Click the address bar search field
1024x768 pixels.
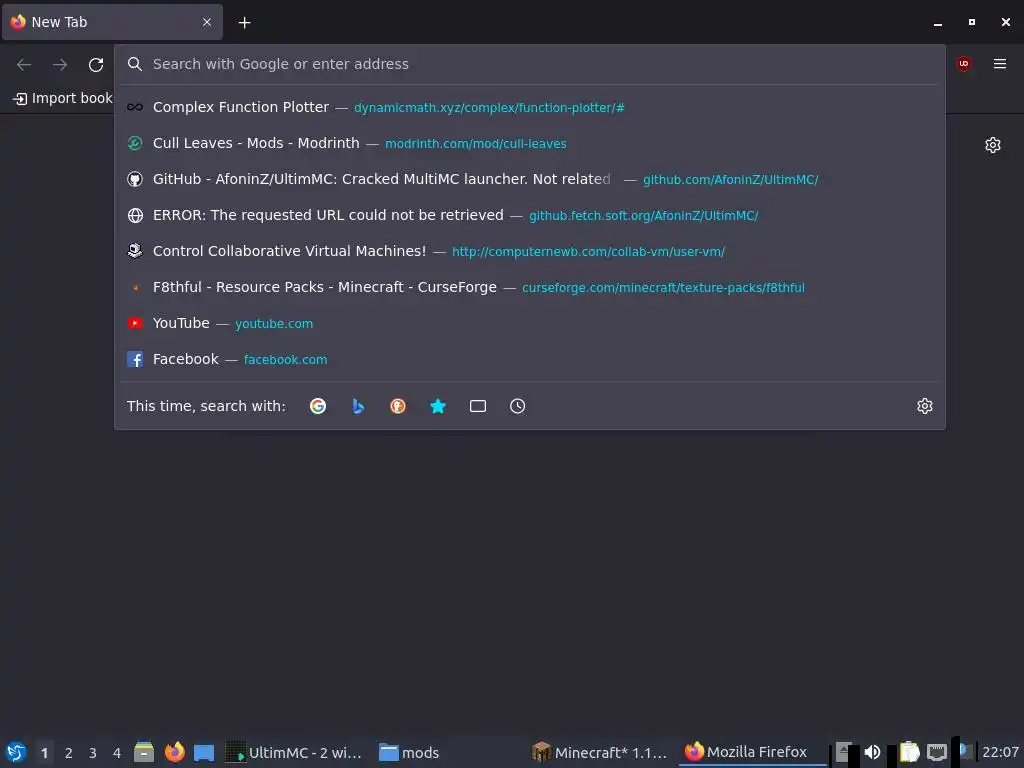[530, 64]
